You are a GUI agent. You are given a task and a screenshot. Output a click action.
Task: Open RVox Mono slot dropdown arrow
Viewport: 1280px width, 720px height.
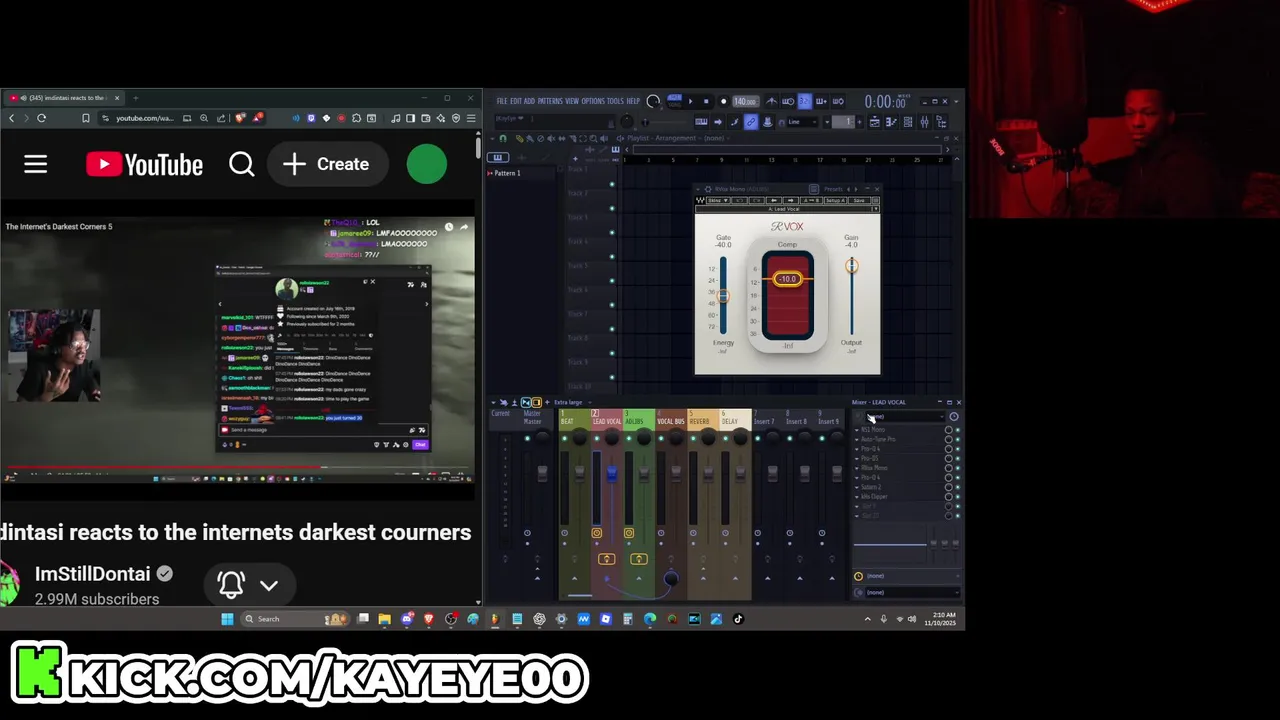(857, 468)
